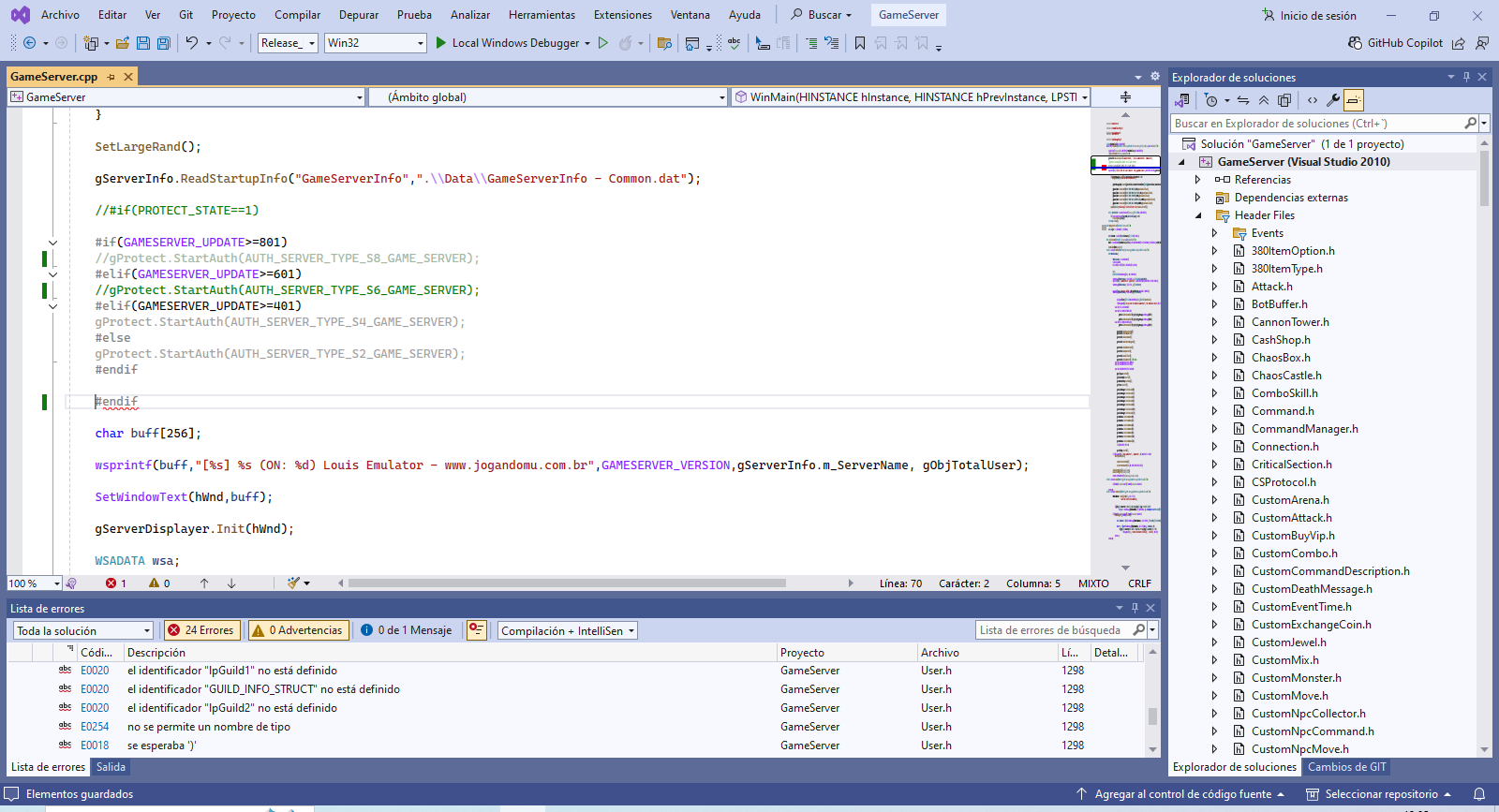This screenshot has height=812, width=1499.
Task: Click the Share/Live Share icon at top right
Action: click(1459, 43)
